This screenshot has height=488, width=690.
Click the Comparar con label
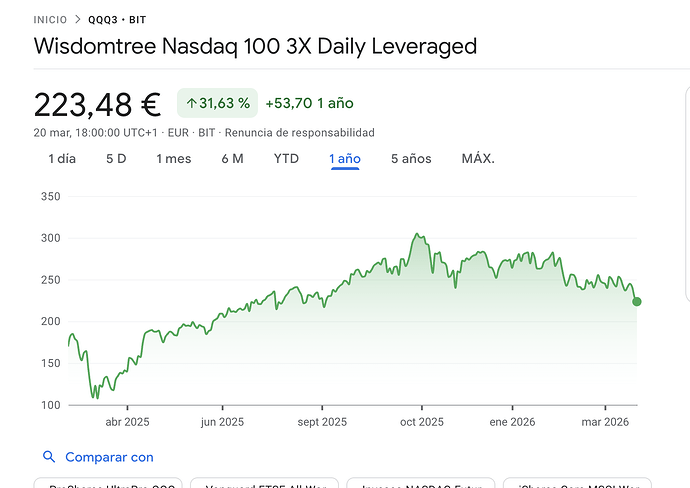coord(109,457)
